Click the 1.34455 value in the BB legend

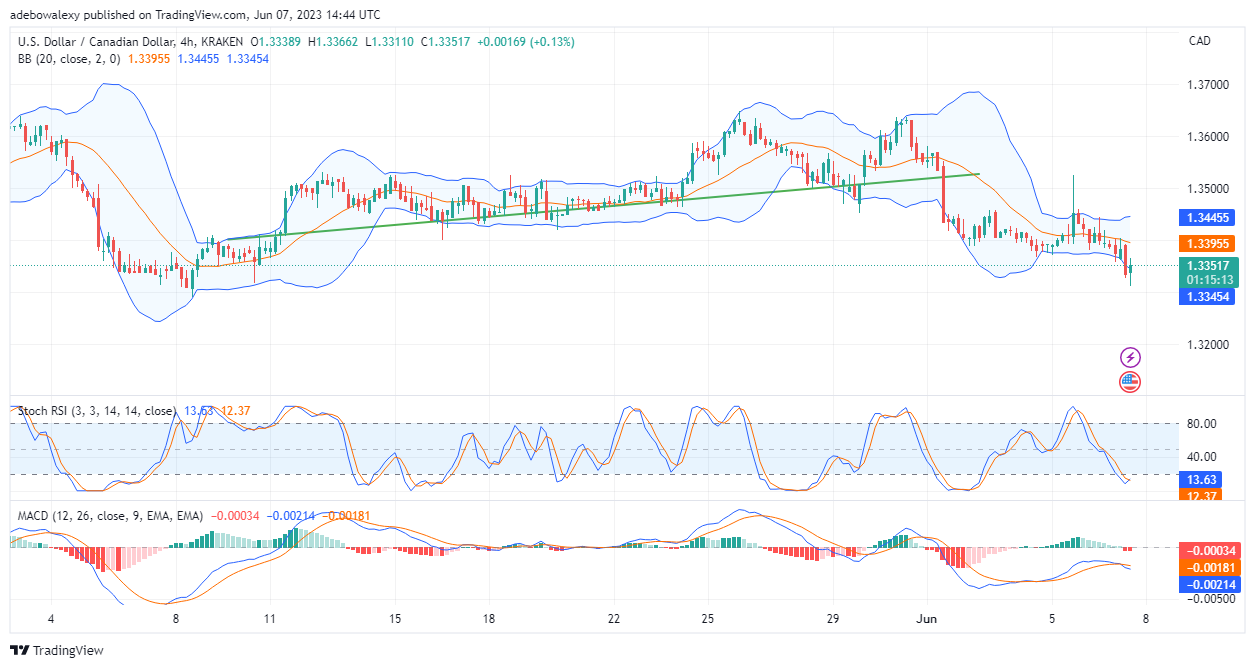point(199,59)
